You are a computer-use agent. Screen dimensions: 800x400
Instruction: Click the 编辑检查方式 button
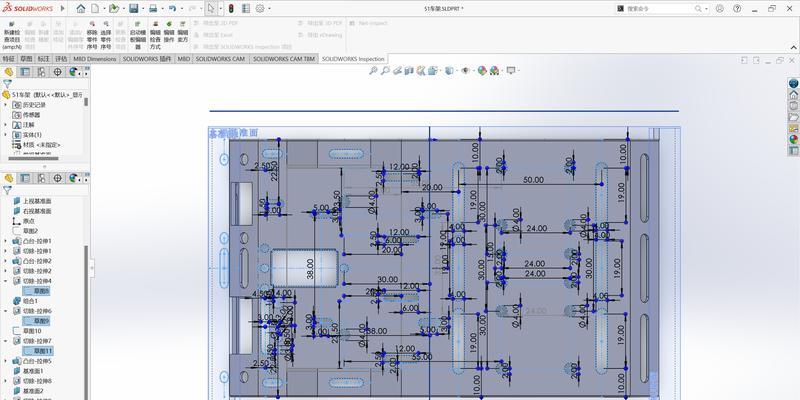coord(155,35)
